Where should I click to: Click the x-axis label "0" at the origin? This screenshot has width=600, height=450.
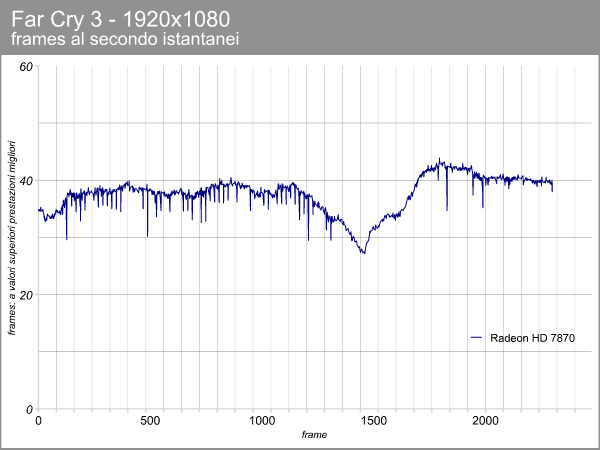point(38,421)
